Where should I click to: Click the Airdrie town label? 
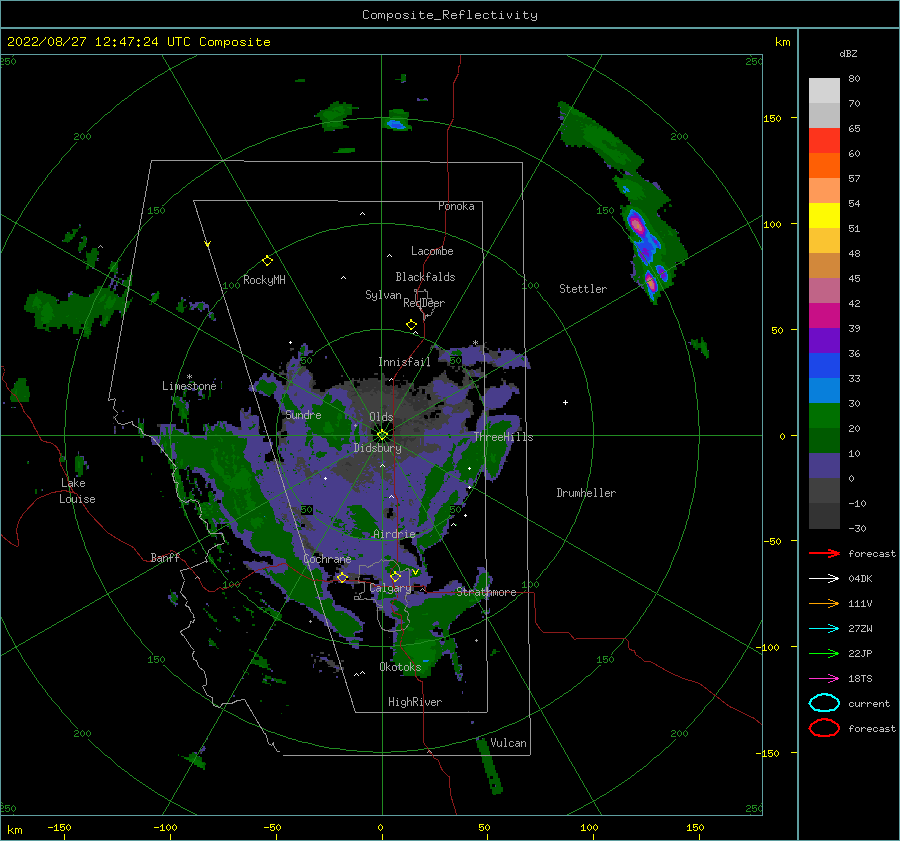pos(394,534)
